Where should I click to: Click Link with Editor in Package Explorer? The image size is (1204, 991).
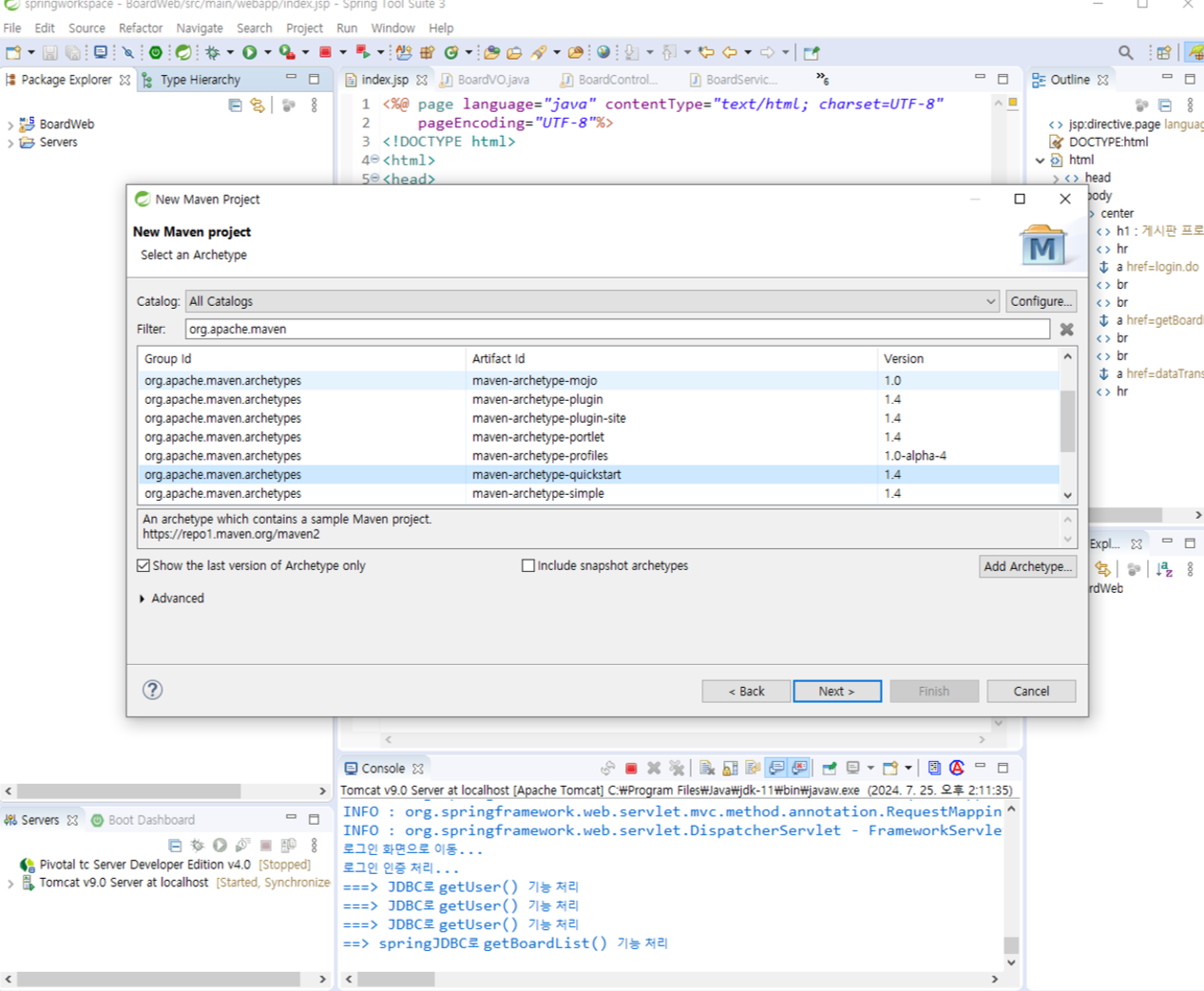pyautogui.click(x=258, y=105)
